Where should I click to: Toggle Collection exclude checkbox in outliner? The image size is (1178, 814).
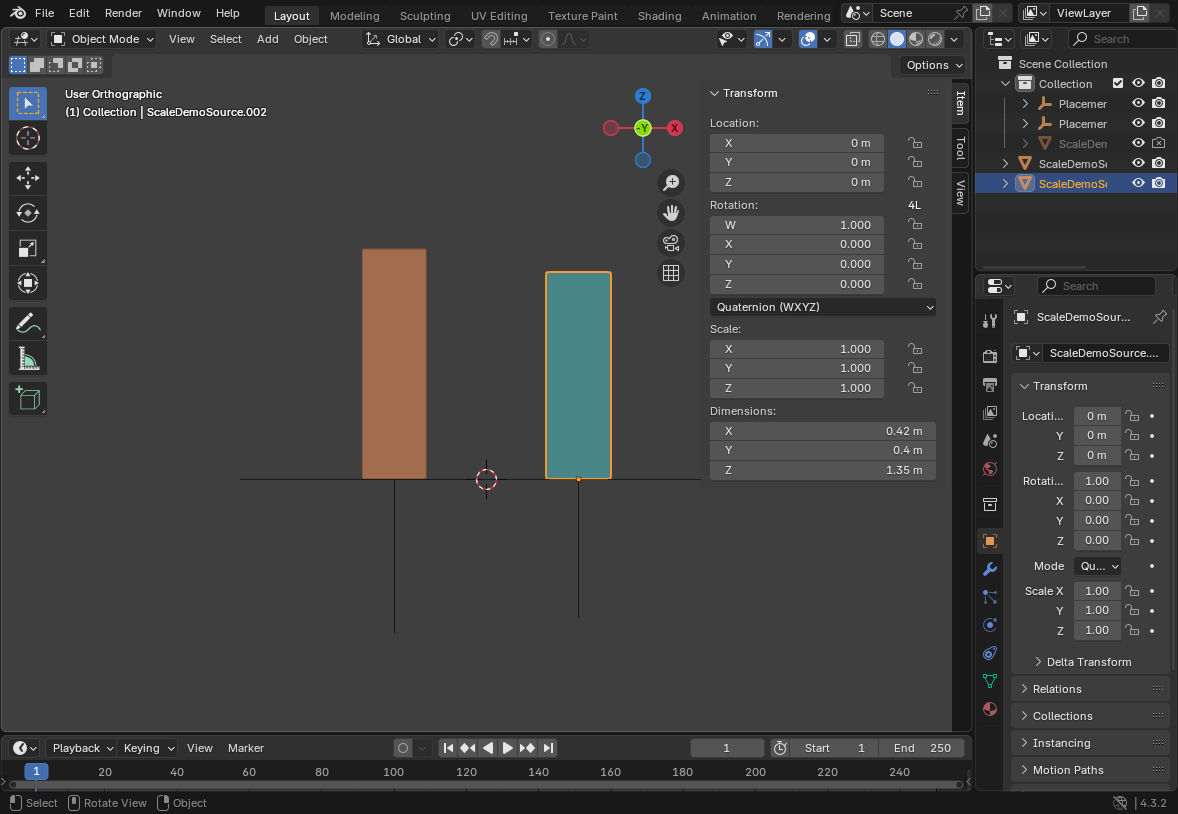coord(1118,83)
